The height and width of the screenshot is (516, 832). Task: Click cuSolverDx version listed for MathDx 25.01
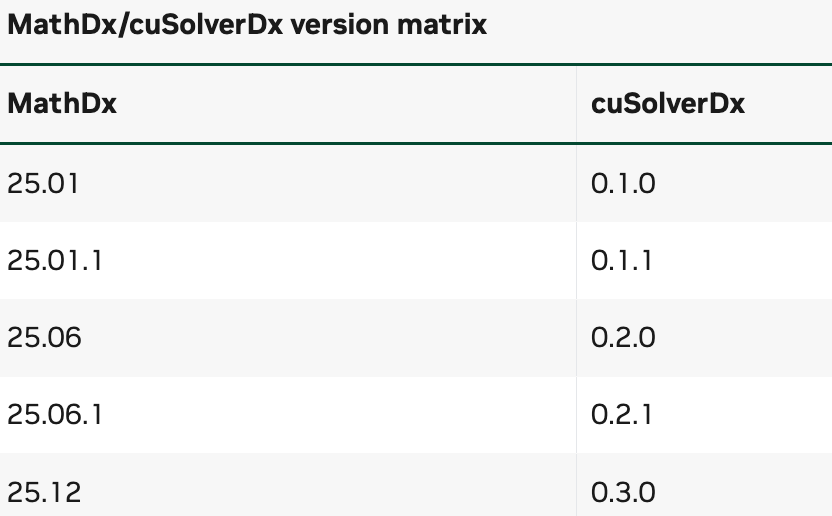coord(623,183)
